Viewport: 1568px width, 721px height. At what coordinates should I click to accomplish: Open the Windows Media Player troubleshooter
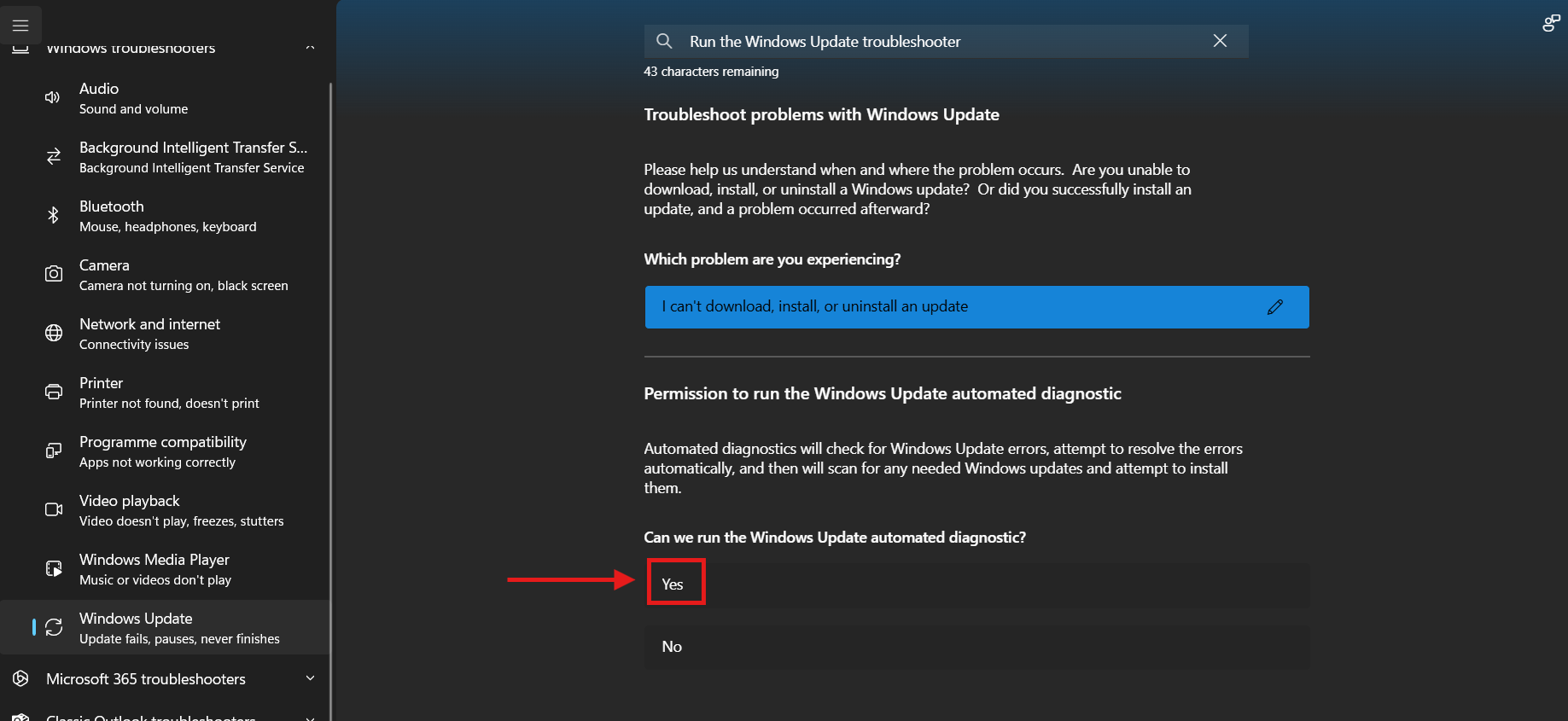point(165,569)
